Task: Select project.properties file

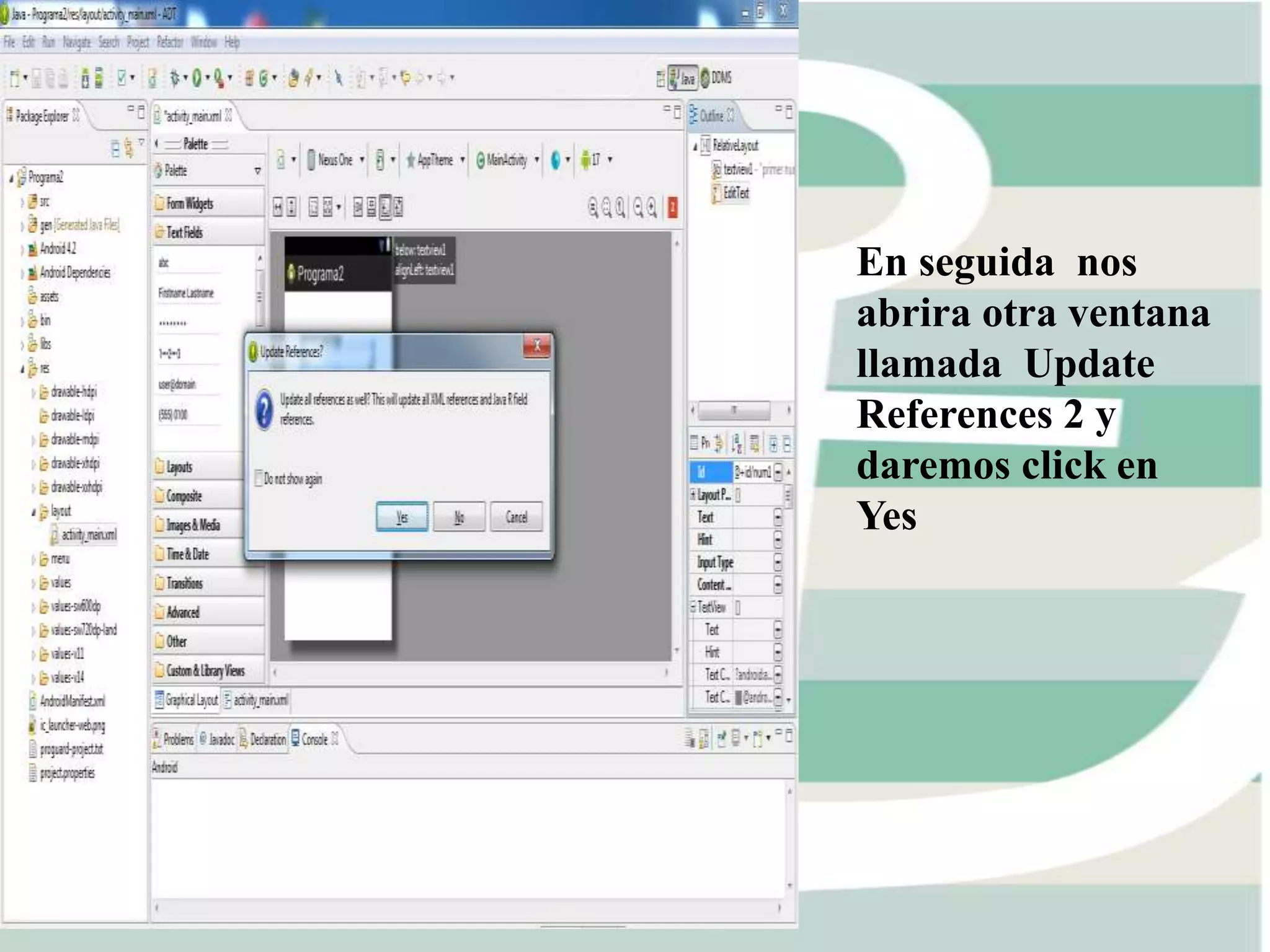Action: pos(62,773)
